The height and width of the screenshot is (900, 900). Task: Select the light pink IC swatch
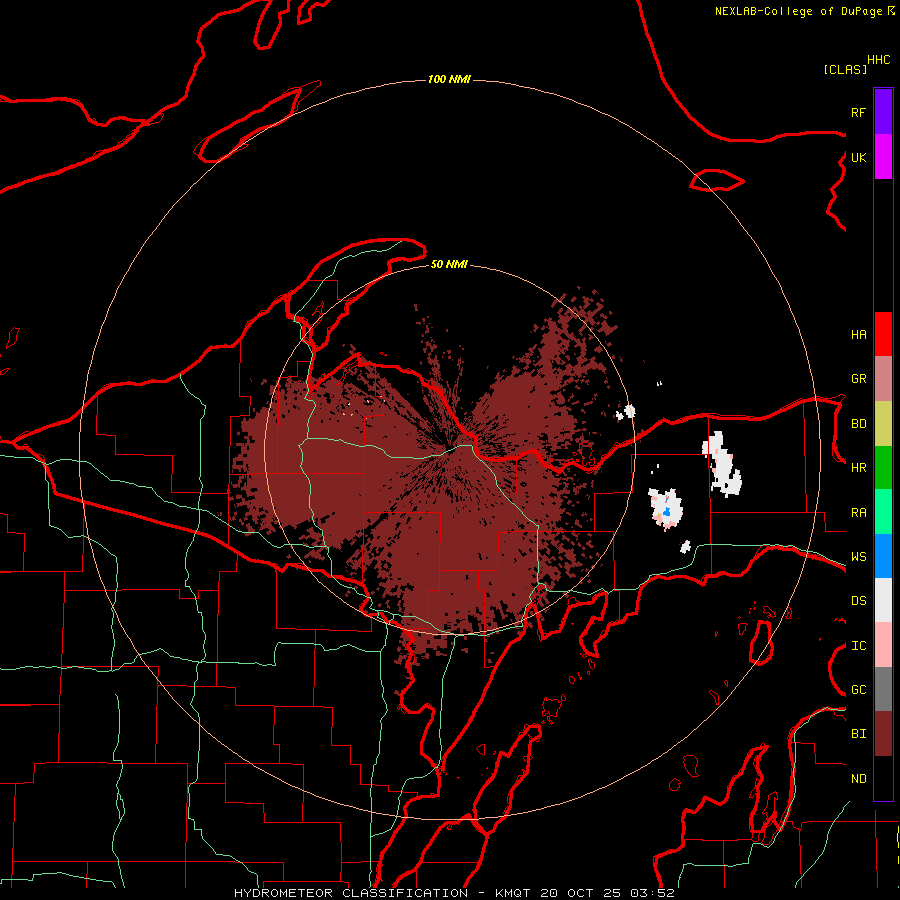[883, 645]
